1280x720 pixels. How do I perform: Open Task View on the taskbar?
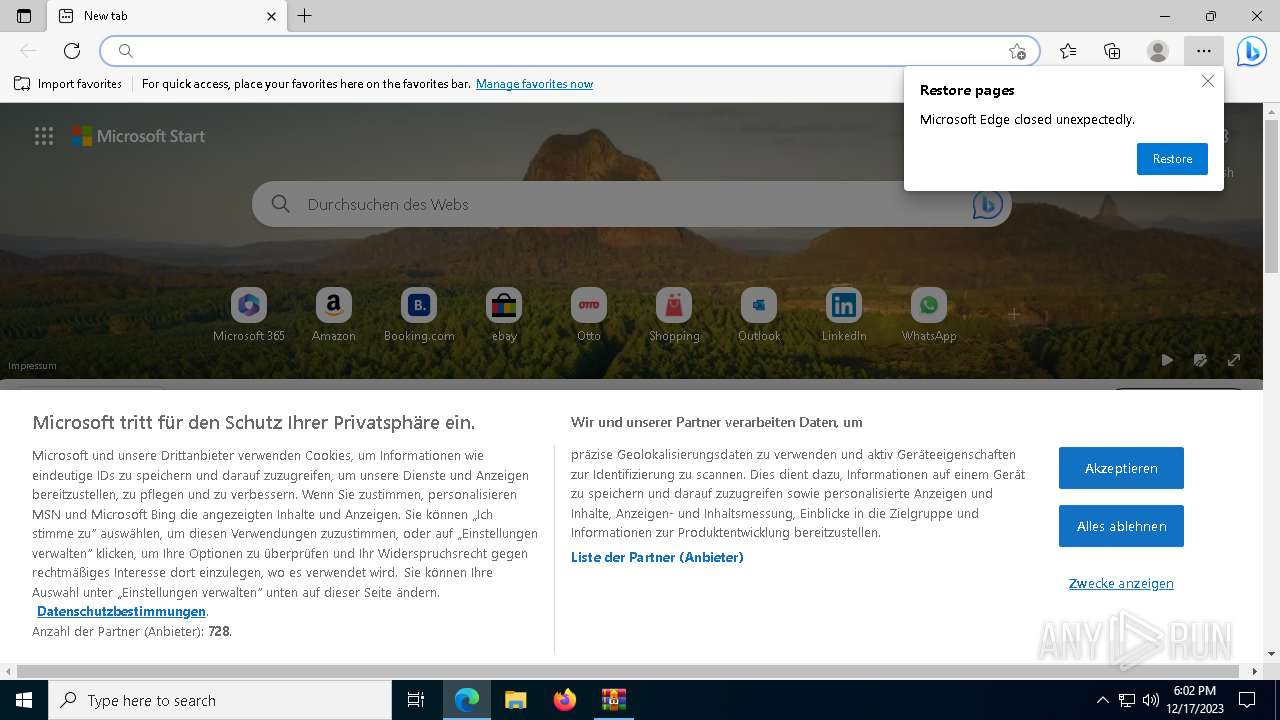pos(416,700)
